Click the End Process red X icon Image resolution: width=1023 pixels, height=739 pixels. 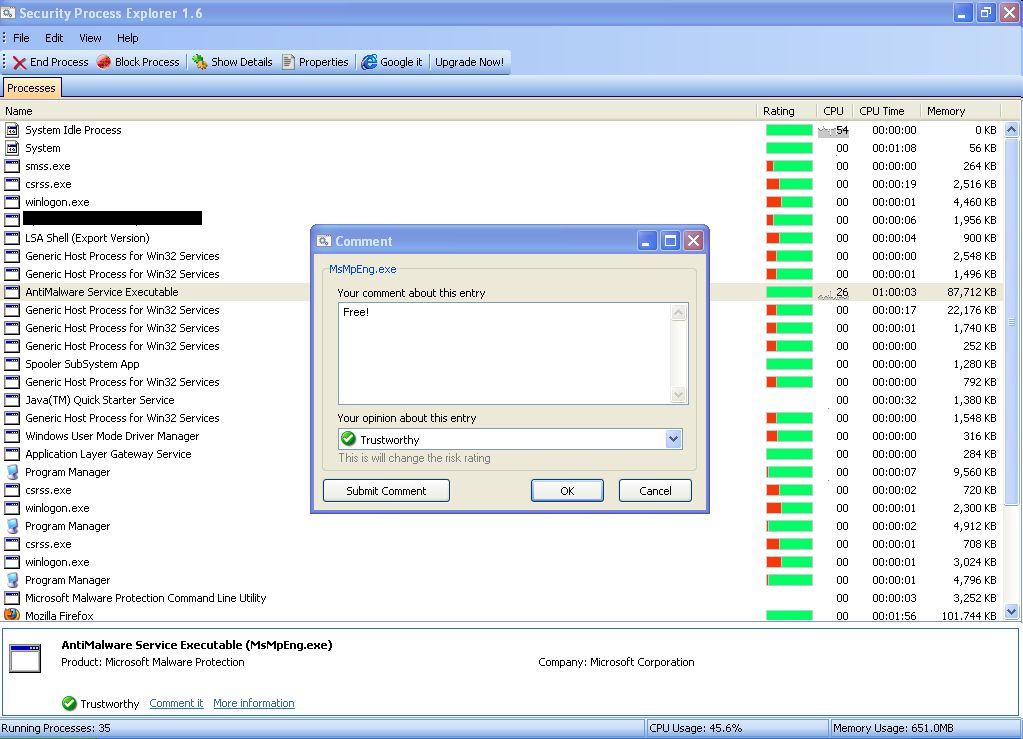[20, 63]
